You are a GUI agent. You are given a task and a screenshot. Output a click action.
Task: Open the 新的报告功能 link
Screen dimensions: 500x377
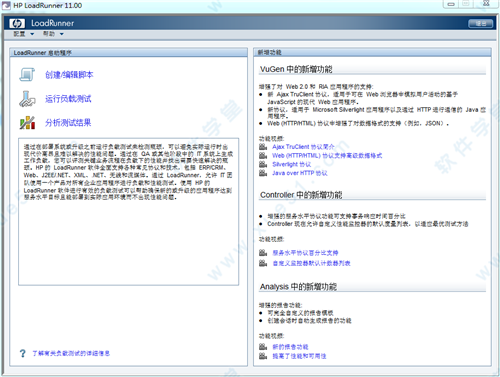(290, 347)
